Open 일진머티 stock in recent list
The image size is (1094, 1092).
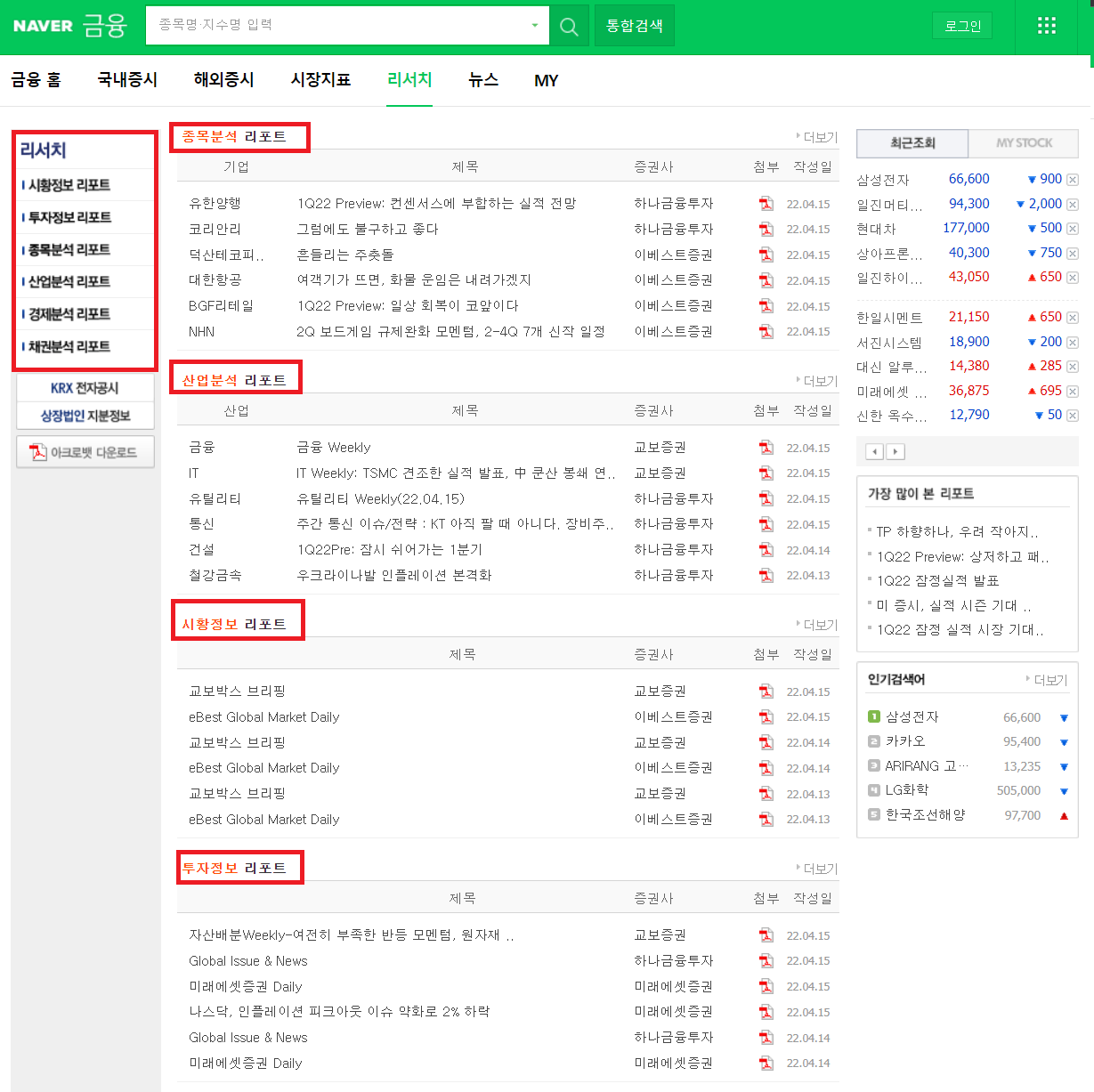point(889,205)
